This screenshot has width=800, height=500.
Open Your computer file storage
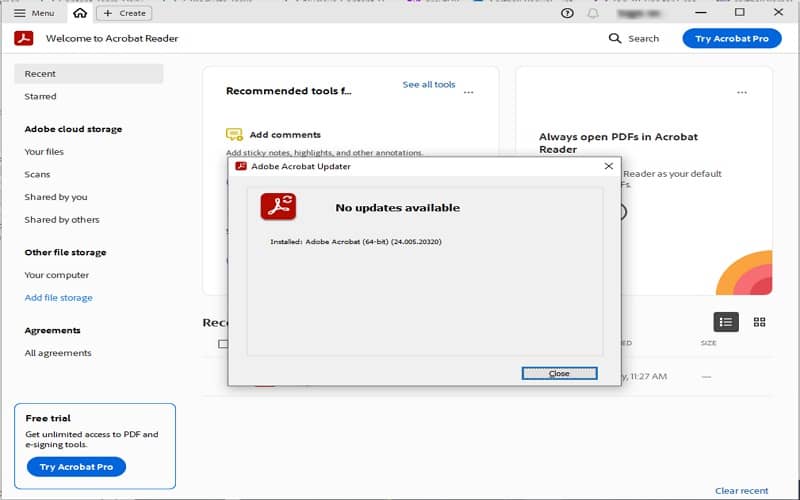pyautogui.click(x=57, y=275)
